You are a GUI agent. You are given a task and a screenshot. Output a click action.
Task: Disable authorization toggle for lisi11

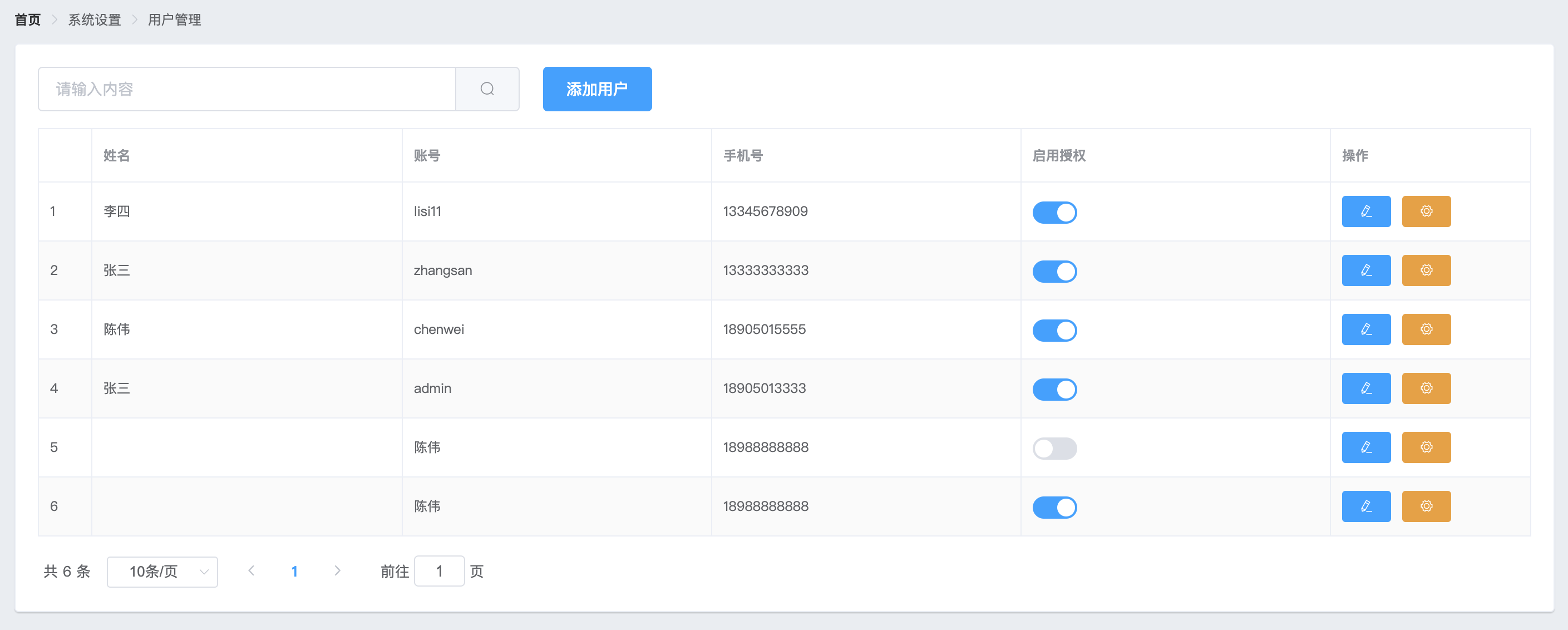click(x=1054, y=213)
